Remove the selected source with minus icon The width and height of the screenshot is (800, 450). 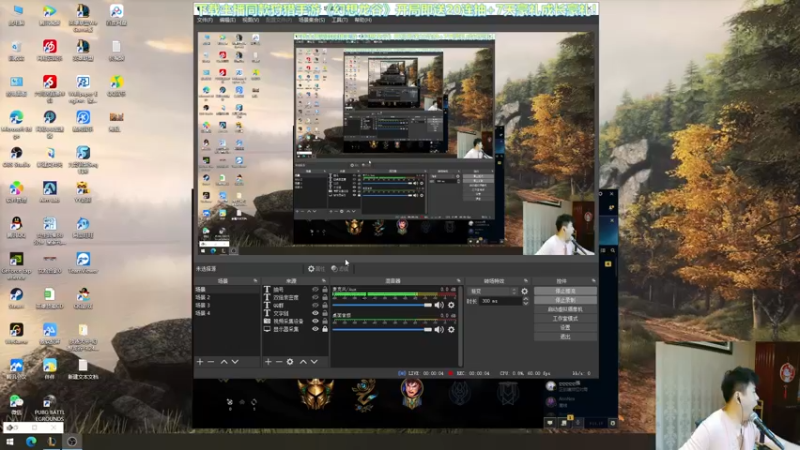coord(279,362)
